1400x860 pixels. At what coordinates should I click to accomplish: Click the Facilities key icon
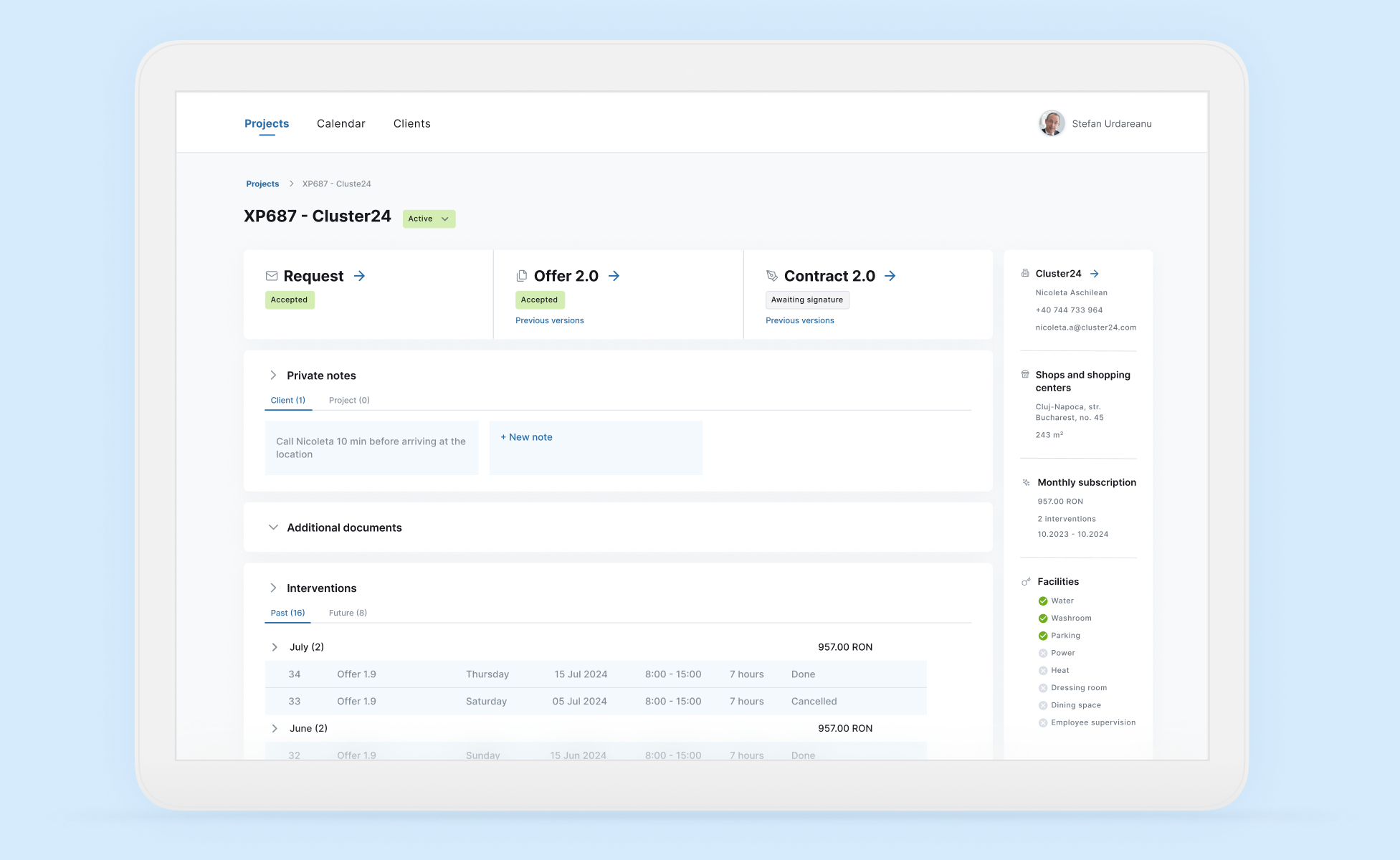(x=1025, y=581)
